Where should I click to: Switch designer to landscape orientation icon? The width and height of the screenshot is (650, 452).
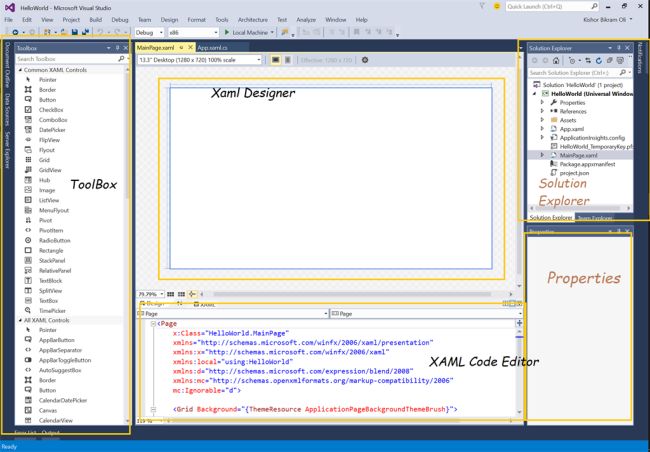(x=277, y=59)
